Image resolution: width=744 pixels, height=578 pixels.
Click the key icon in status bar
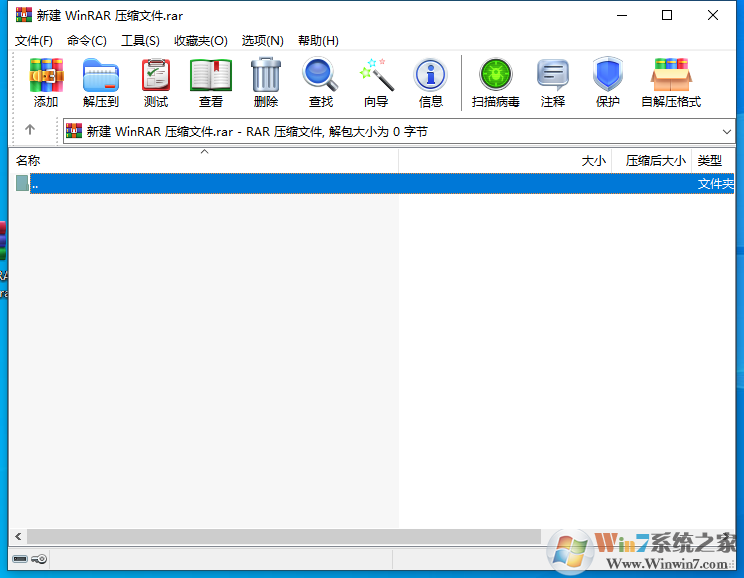coord(39,559)
